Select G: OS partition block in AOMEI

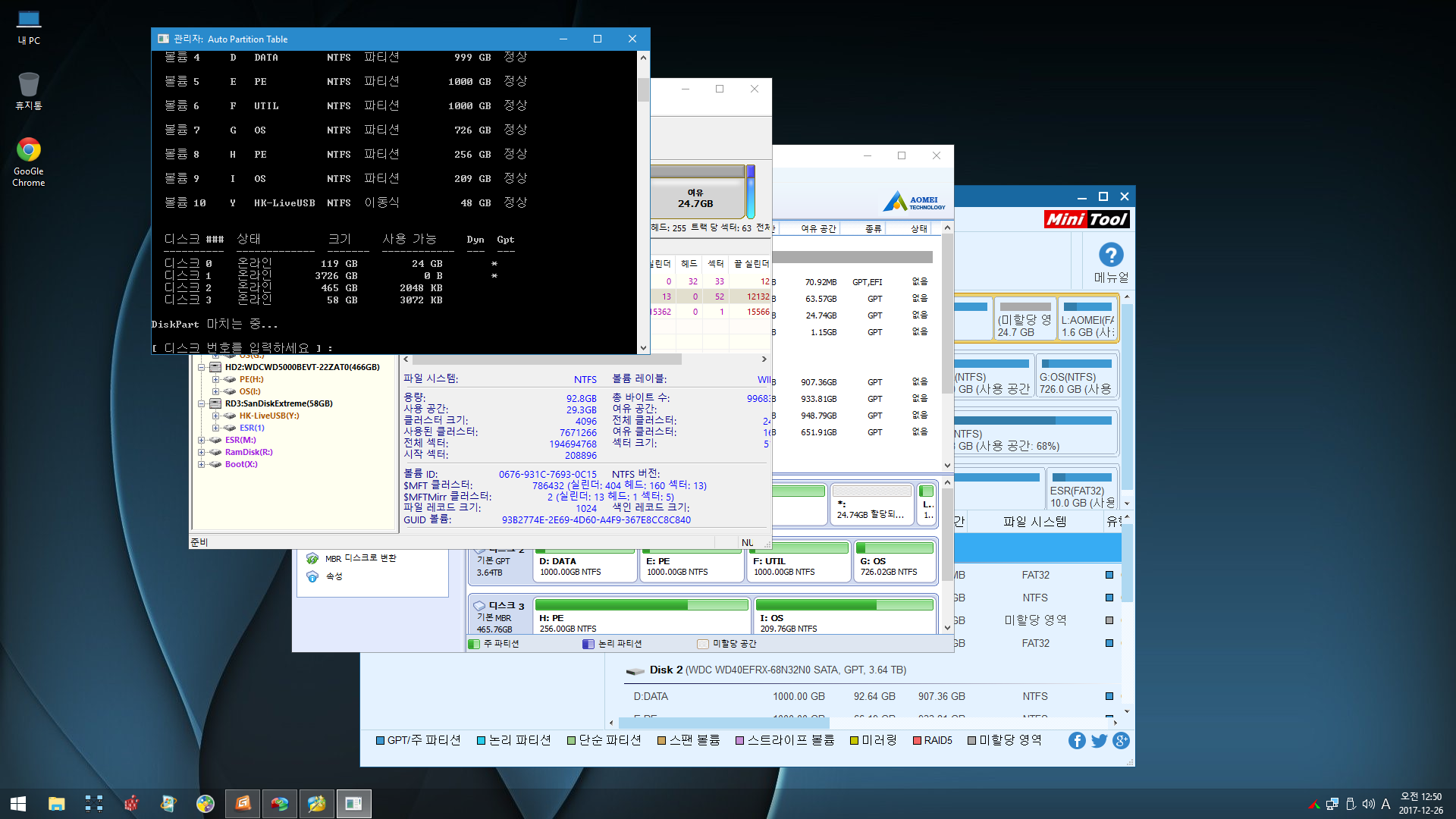(895, 561)
